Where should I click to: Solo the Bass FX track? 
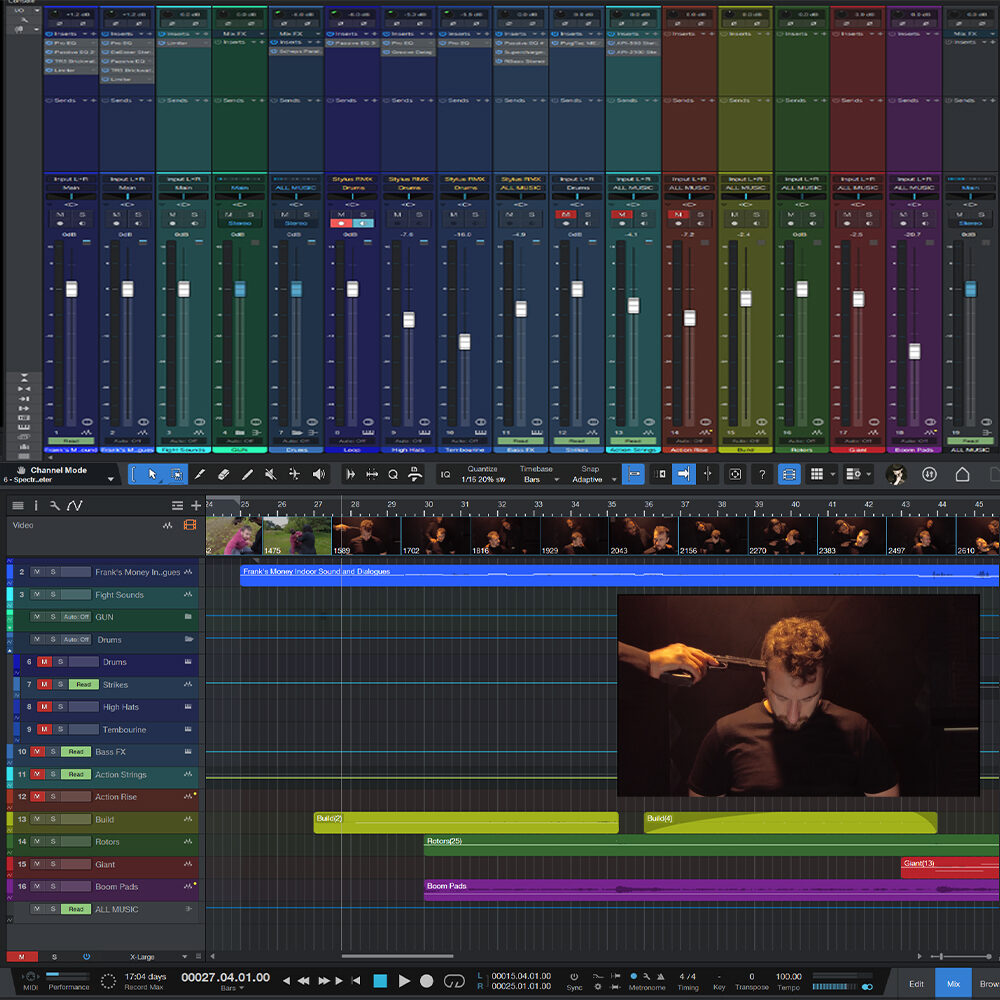tap(53, 752)
